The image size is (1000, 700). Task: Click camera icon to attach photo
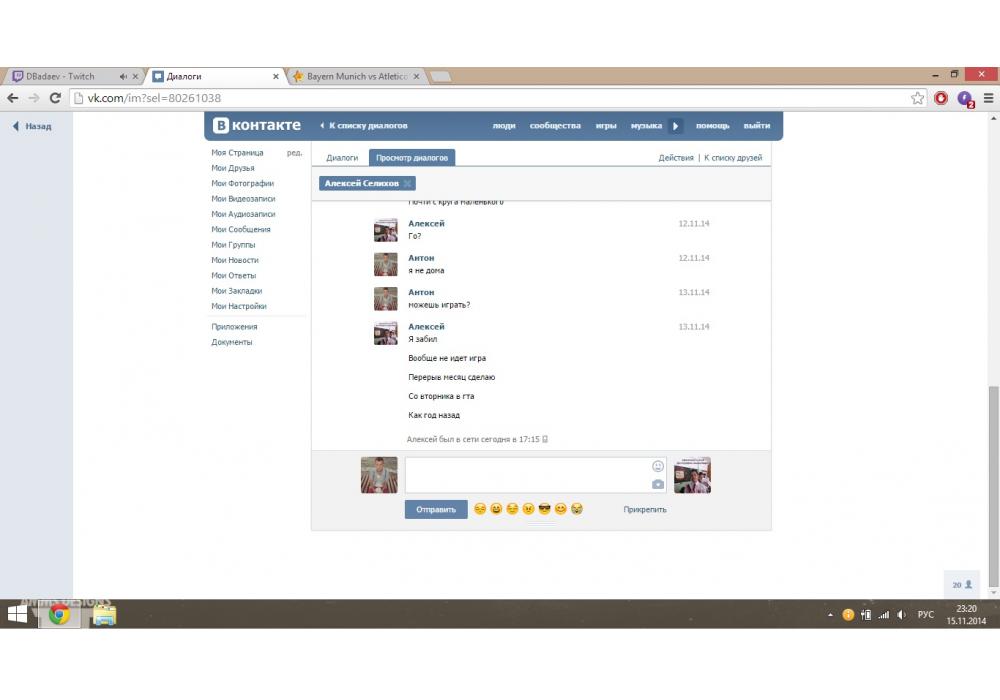[x=658, y=485]
